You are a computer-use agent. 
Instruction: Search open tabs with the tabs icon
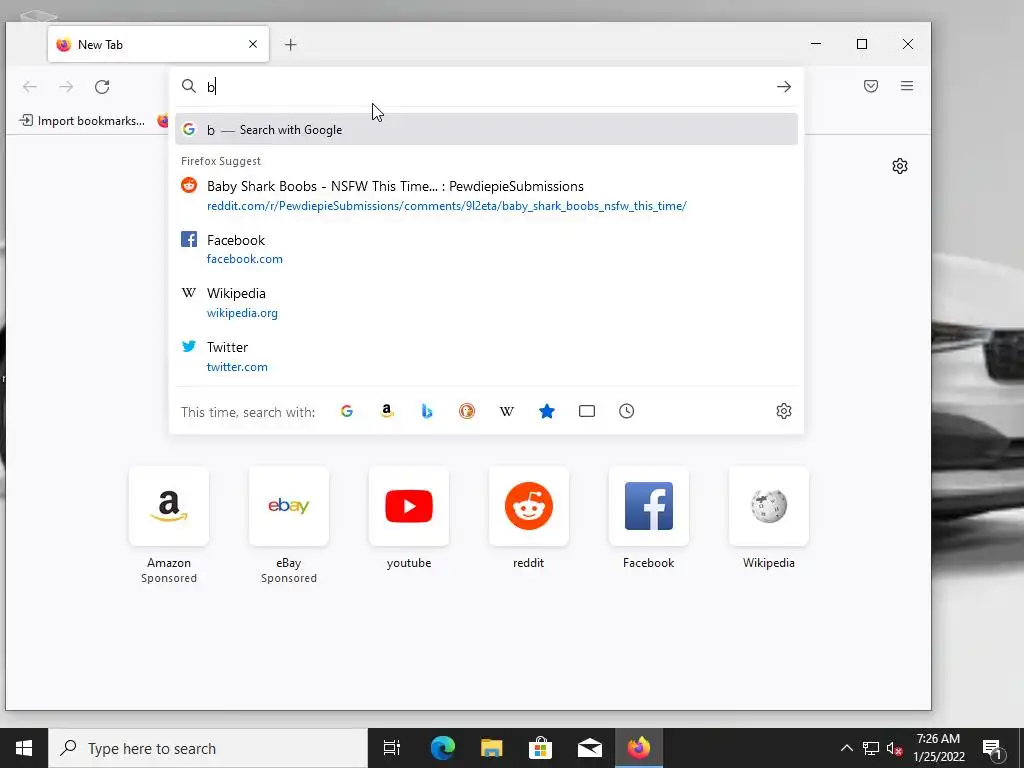[x=586, y=411]
